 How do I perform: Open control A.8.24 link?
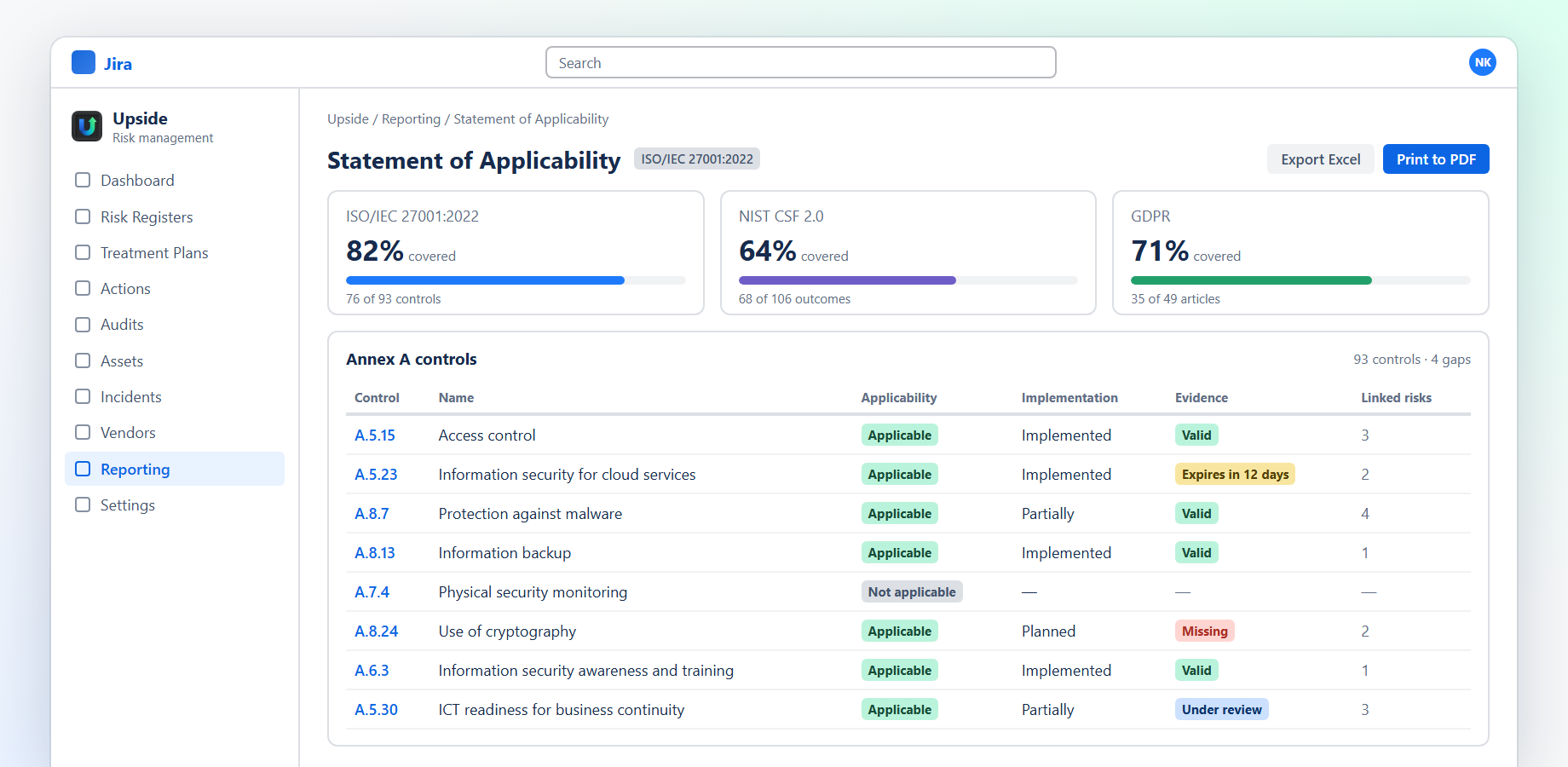point(377,631)
